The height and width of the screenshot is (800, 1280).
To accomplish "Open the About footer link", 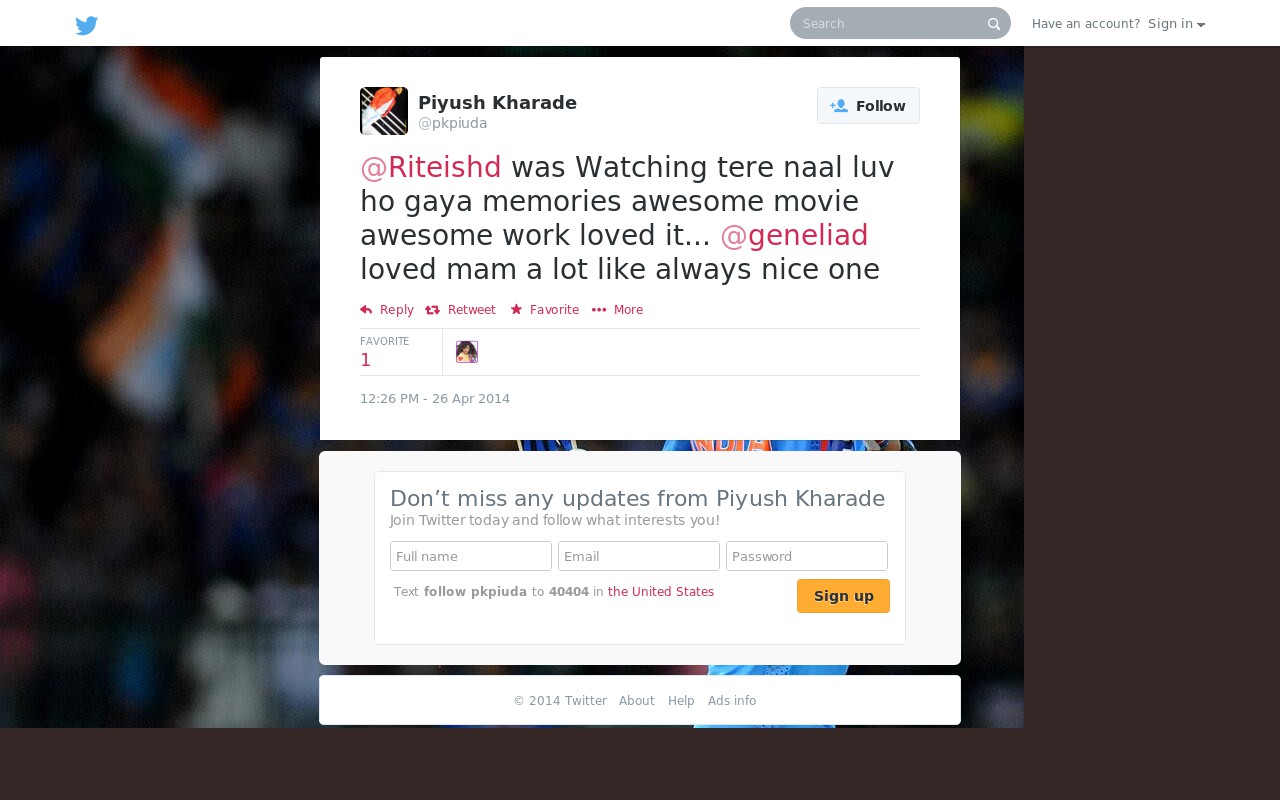I will pos(637,701).
